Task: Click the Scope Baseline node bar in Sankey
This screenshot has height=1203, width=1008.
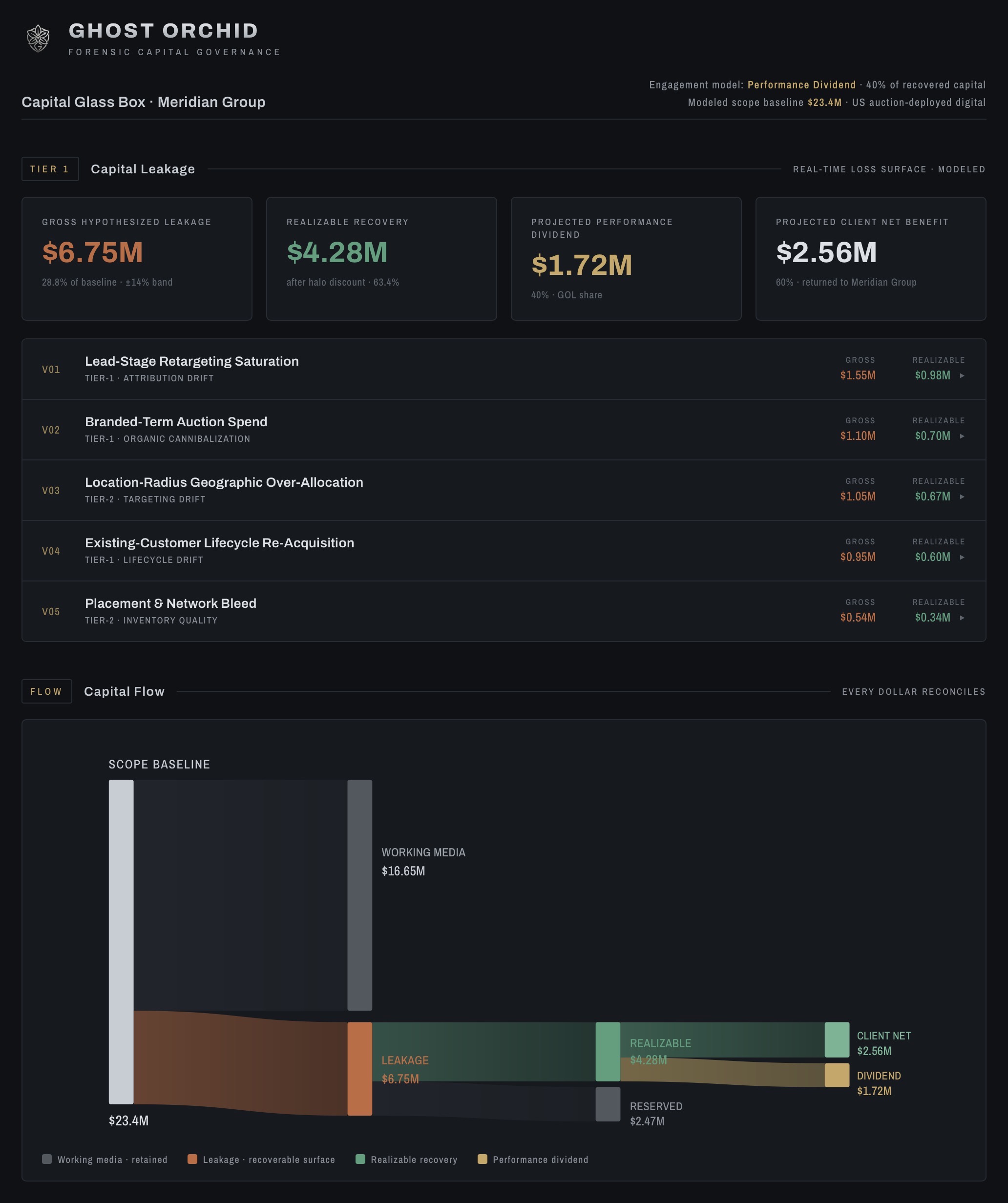Action: [x=122, y=942]
